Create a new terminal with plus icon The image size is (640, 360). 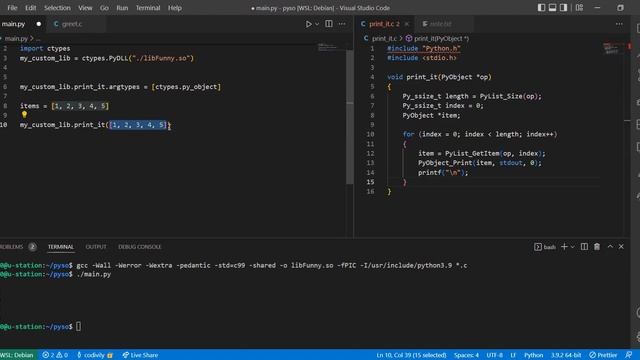(564, 247)
